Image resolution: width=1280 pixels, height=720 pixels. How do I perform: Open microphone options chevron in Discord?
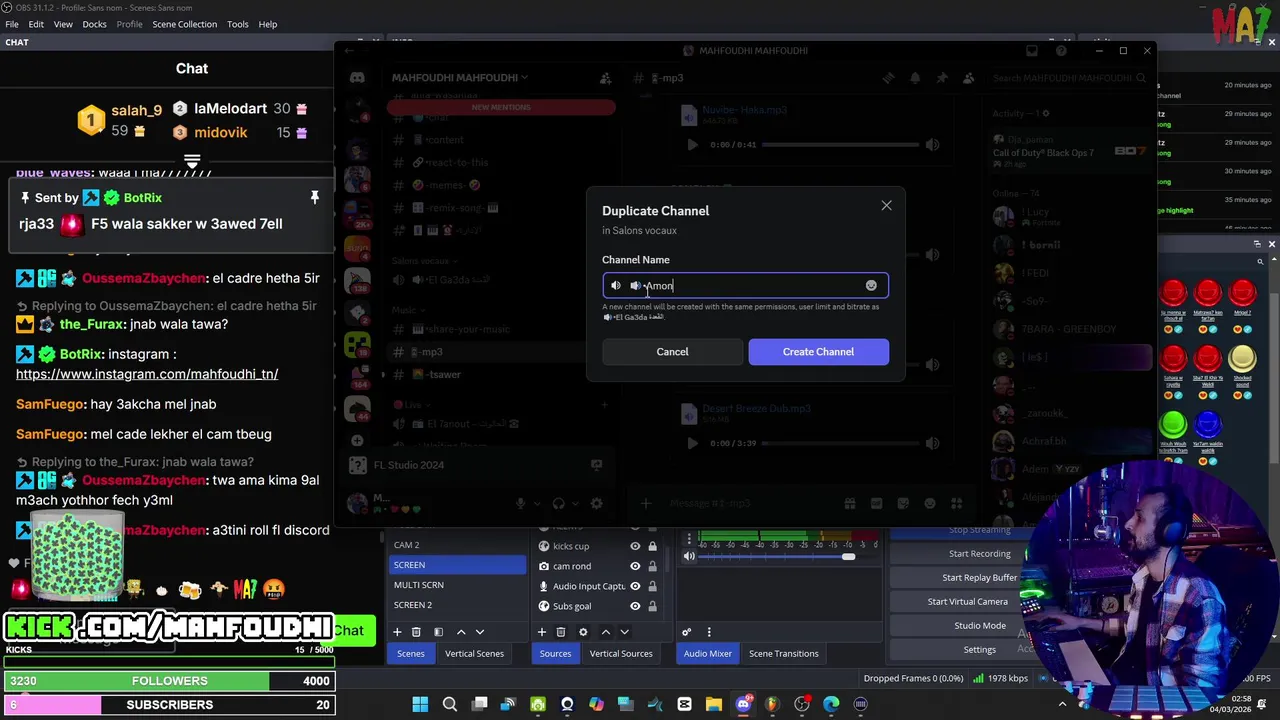point(535,504)
